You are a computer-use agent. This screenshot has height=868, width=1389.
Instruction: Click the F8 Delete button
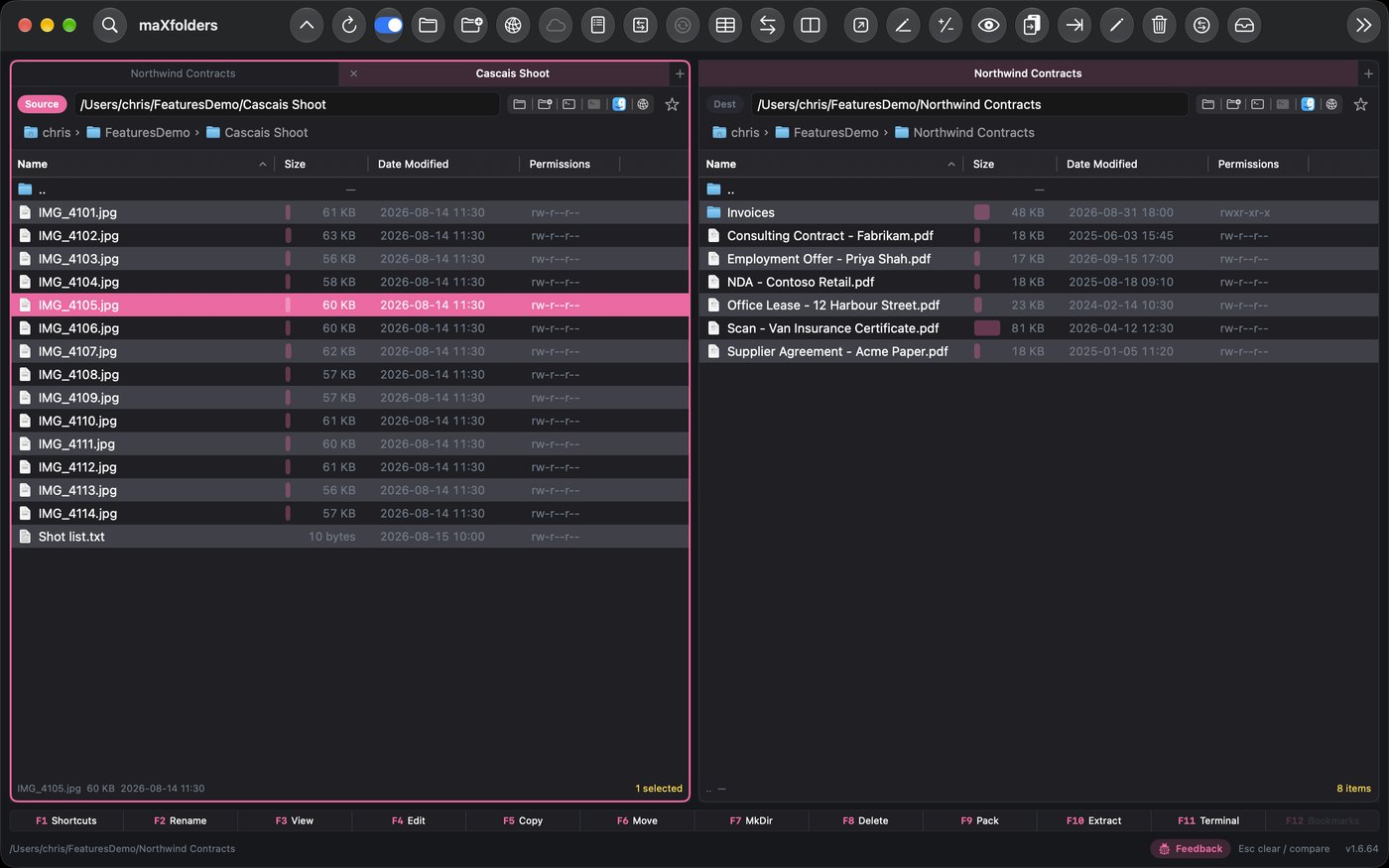[x=865, y=820]
